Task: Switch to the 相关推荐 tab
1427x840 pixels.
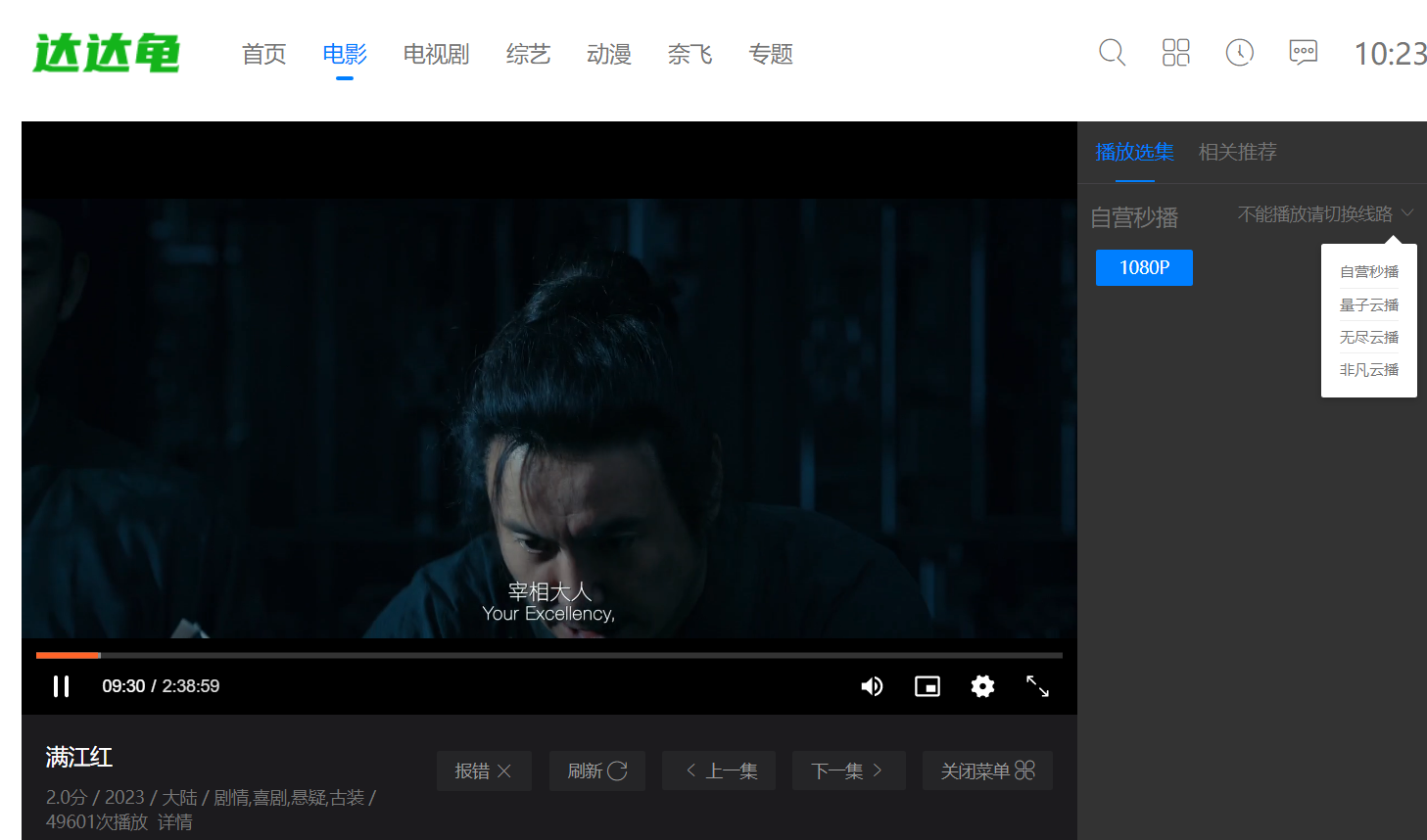Action: coord(1238,152)
